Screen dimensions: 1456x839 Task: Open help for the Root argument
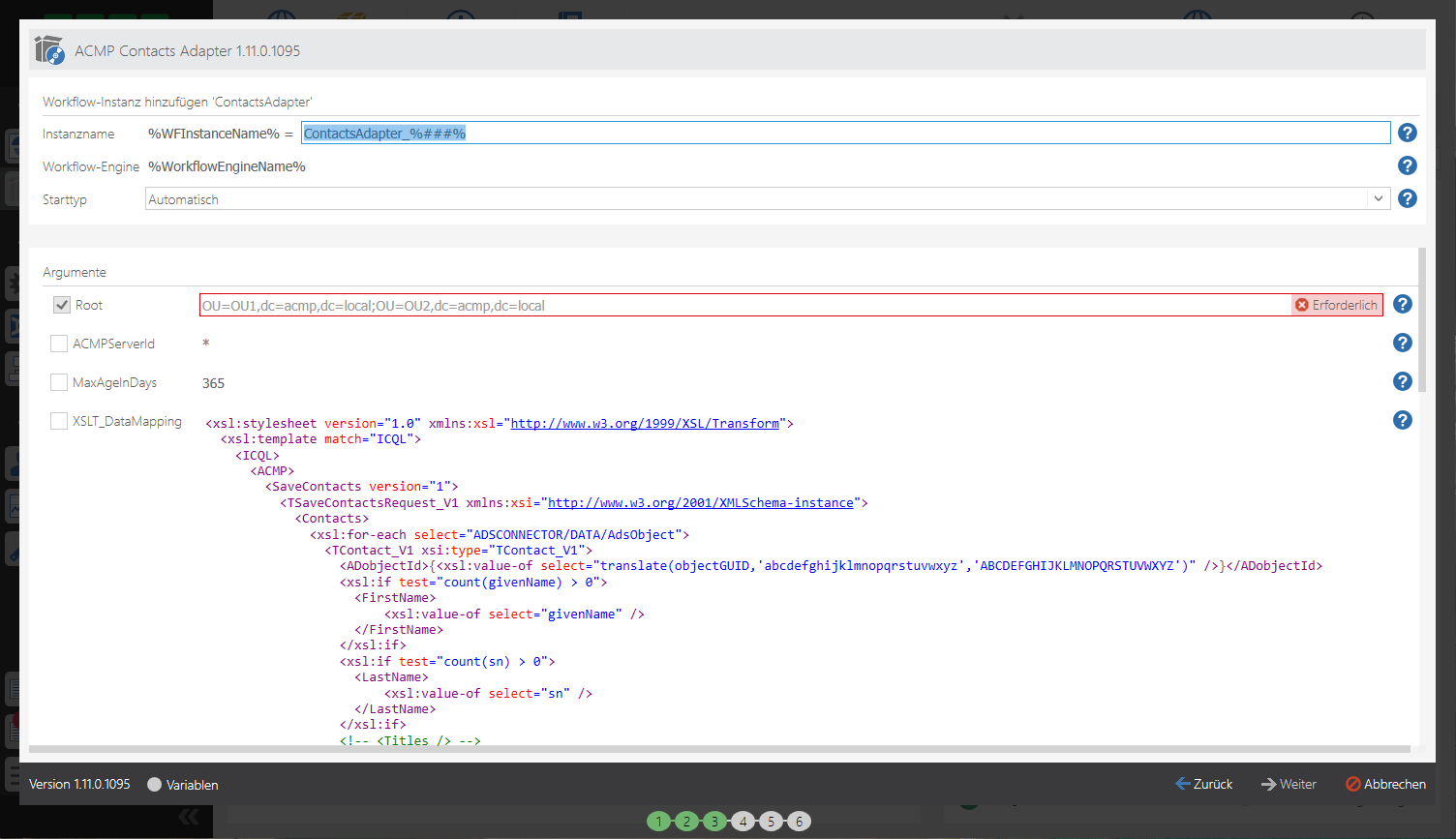point(1403,305)
